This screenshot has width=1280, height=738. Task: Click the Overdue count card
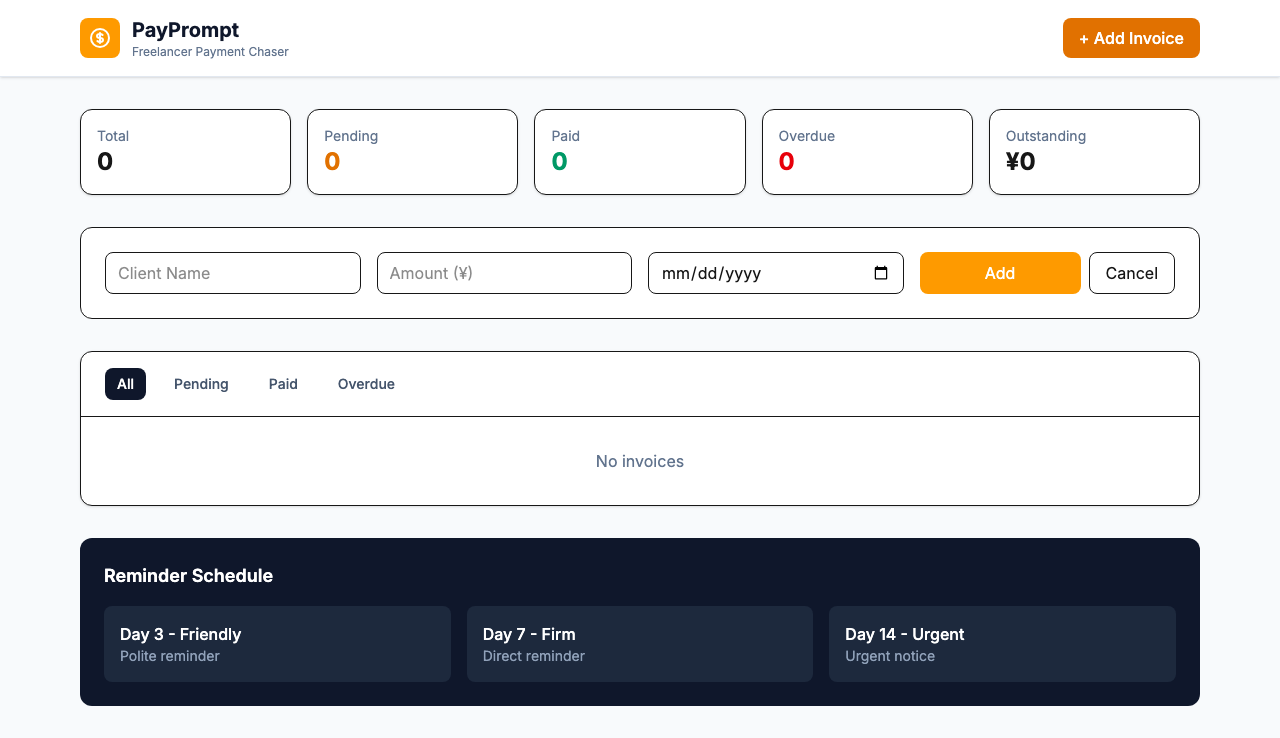(x=867, y=151)
